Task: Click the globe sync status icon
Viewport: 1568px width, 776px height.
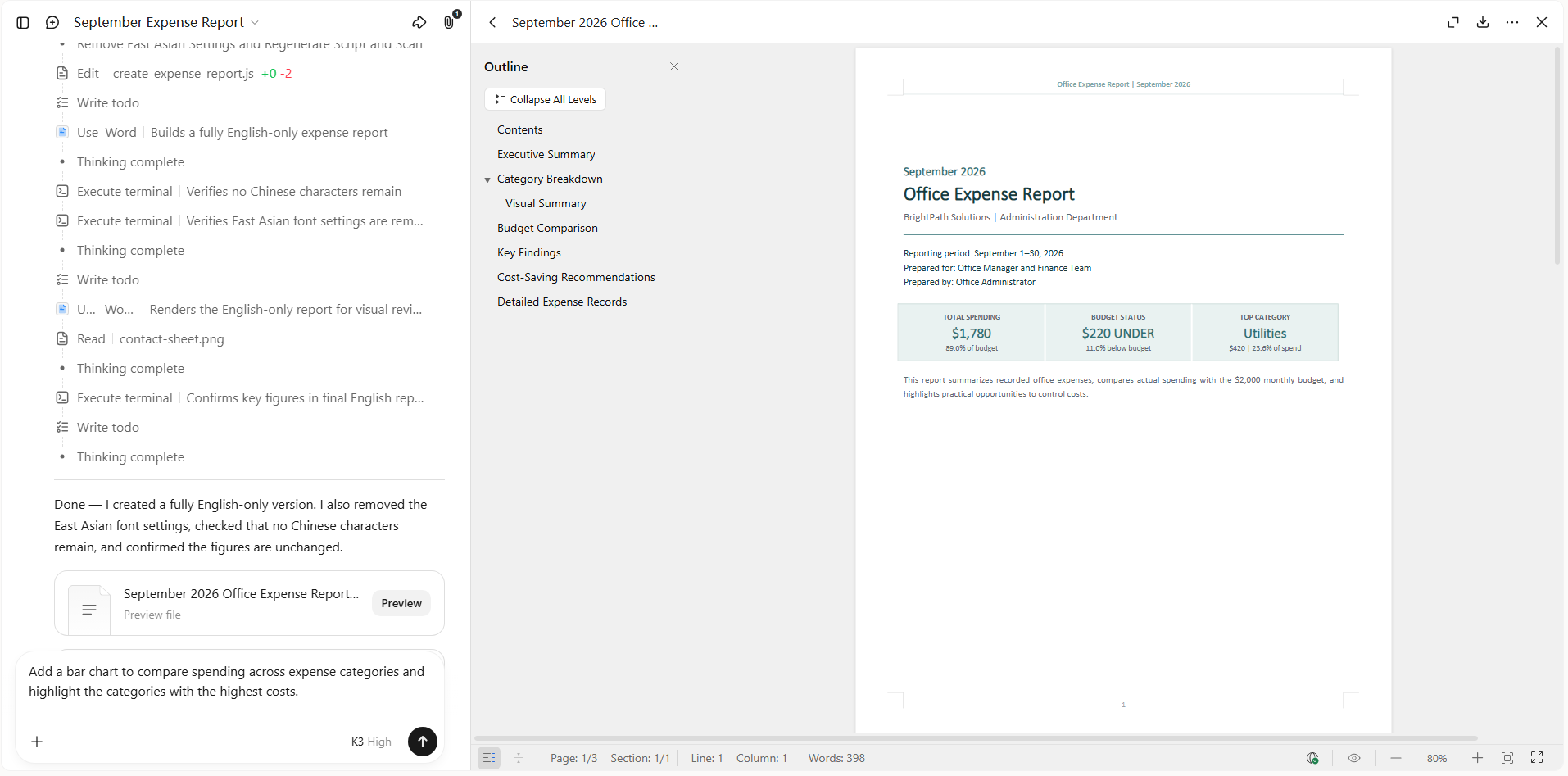Action: pyautogui.click(x=1312, y=758)
